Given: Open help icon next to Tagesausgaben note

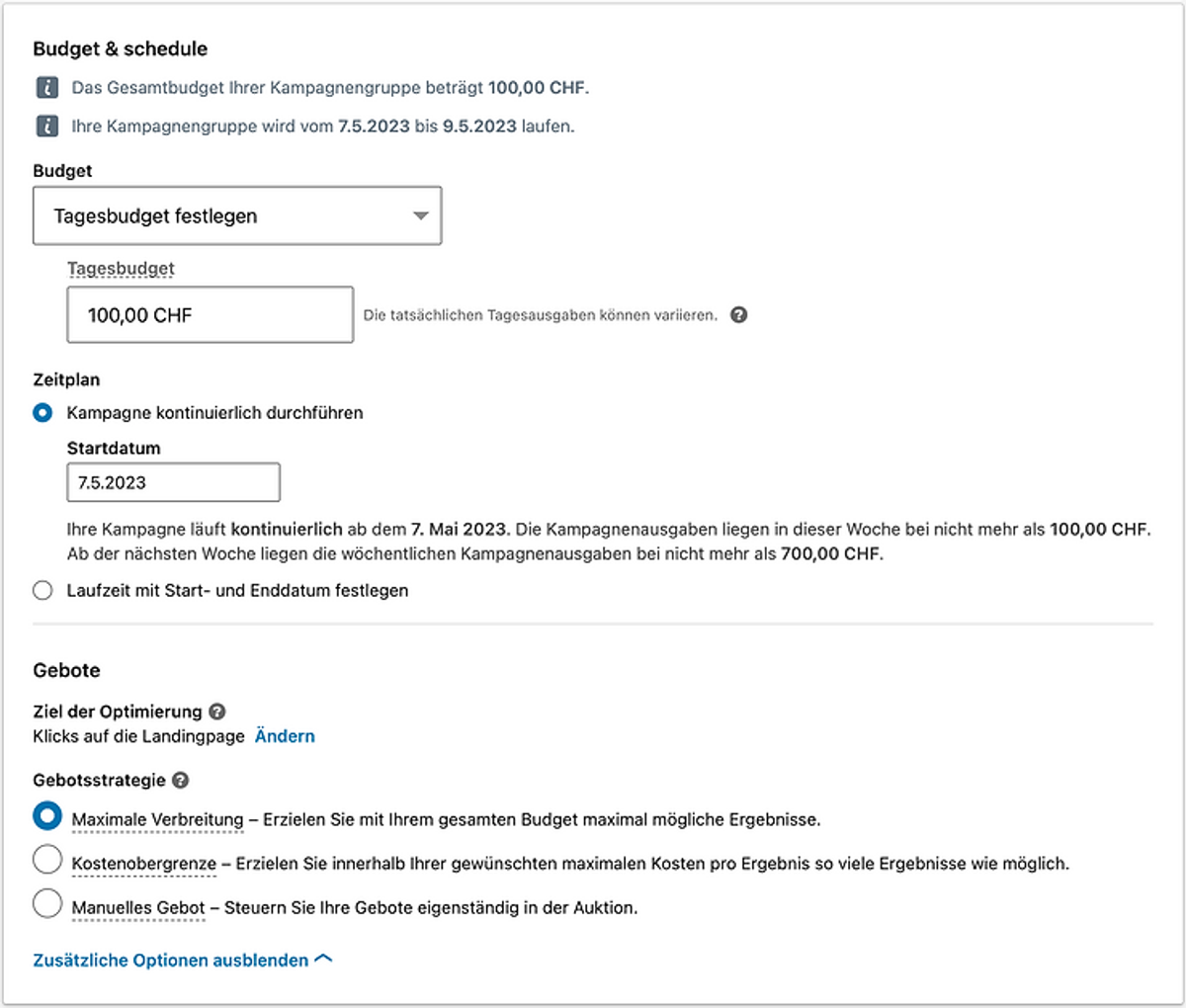Looking at the screenshot, I should coord(738,315).
